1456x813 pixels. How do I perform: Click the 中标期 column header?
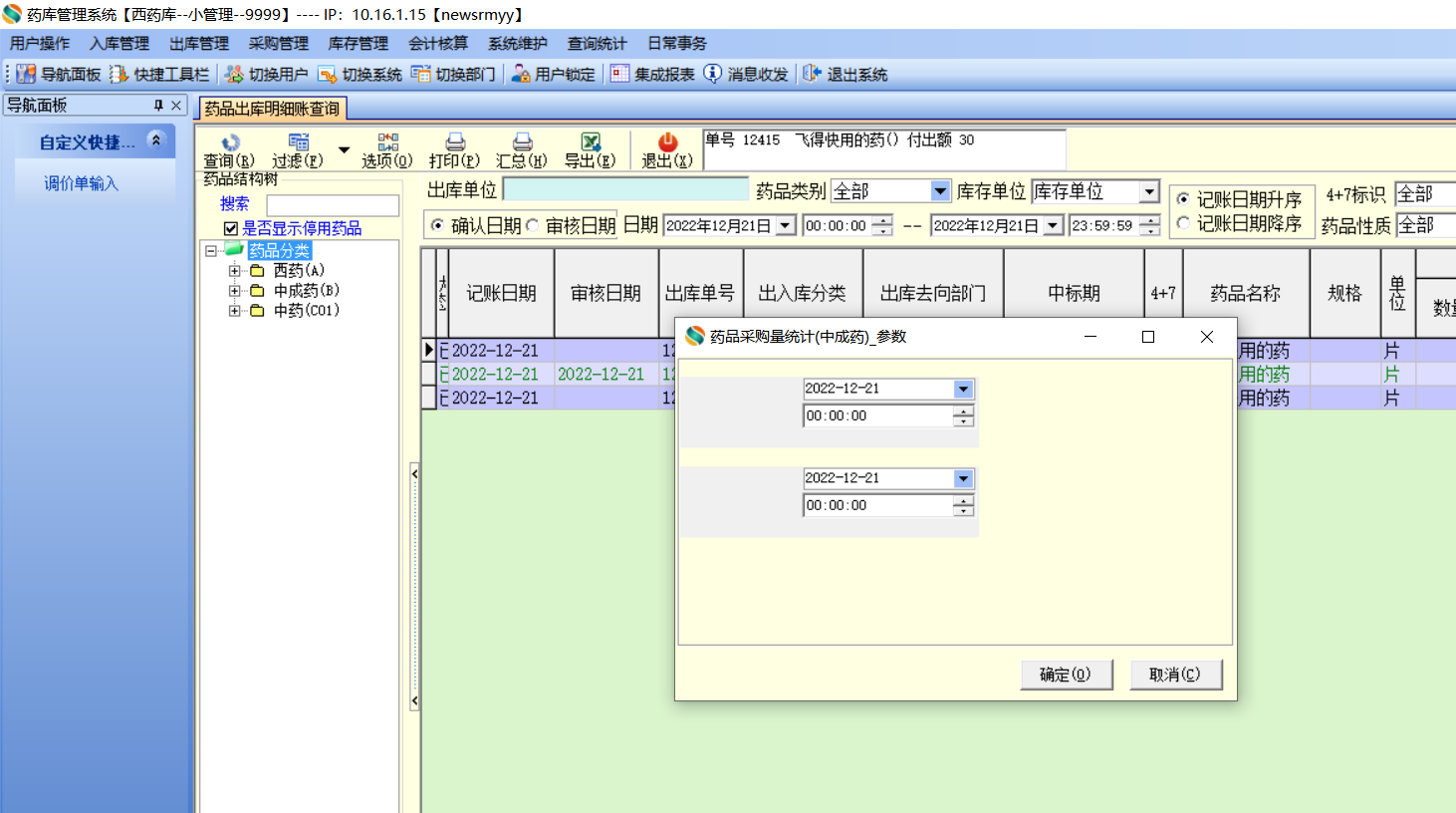click(x=1074, y=293)
